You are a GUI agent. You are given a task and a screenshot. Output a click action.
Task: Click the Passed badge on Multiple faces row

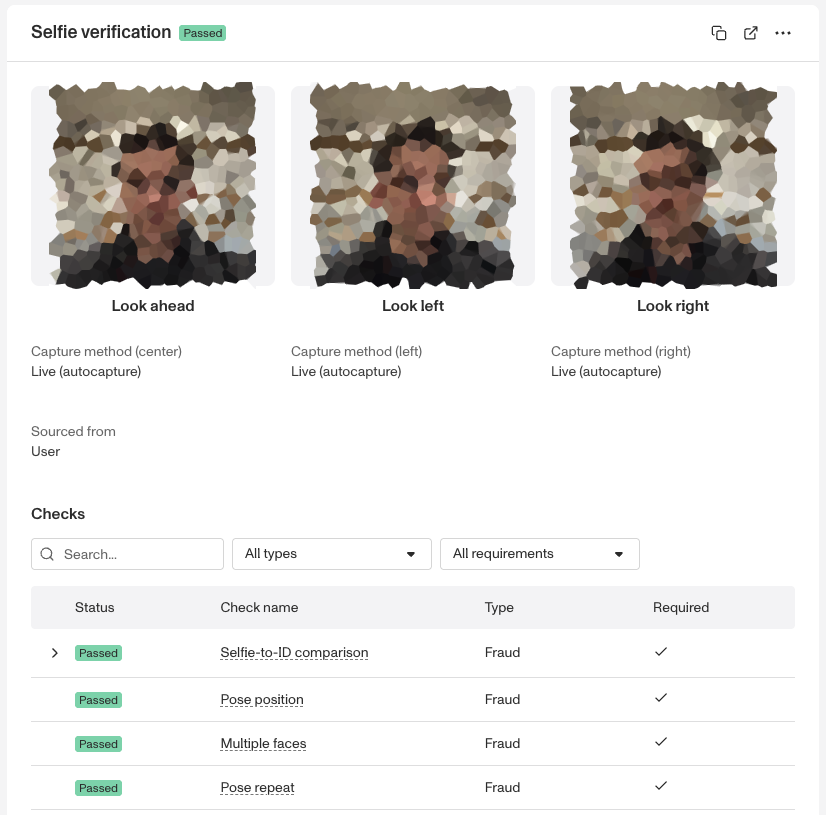[98, 744]
